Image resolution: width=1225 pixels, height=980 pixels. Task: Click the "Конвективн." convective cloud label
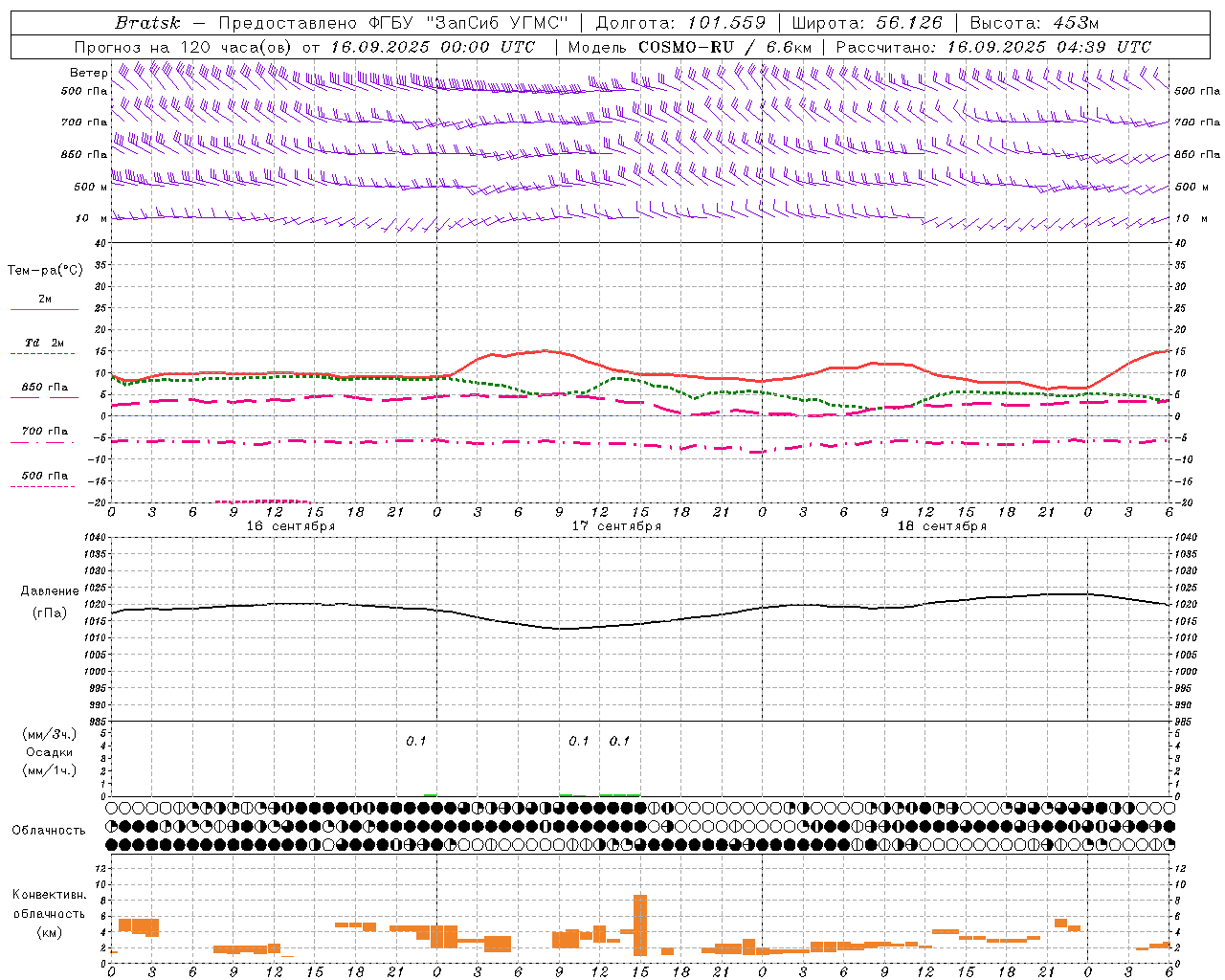pos(49,895)
